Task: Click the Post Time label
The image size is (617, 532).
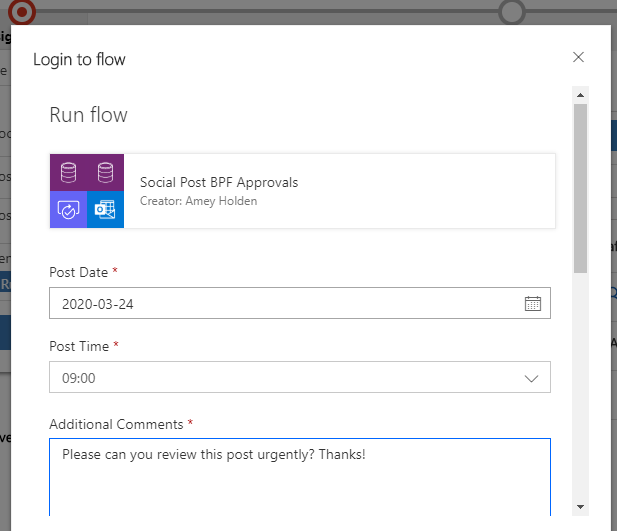Action: pyautogui.click(x=79, y=347)
